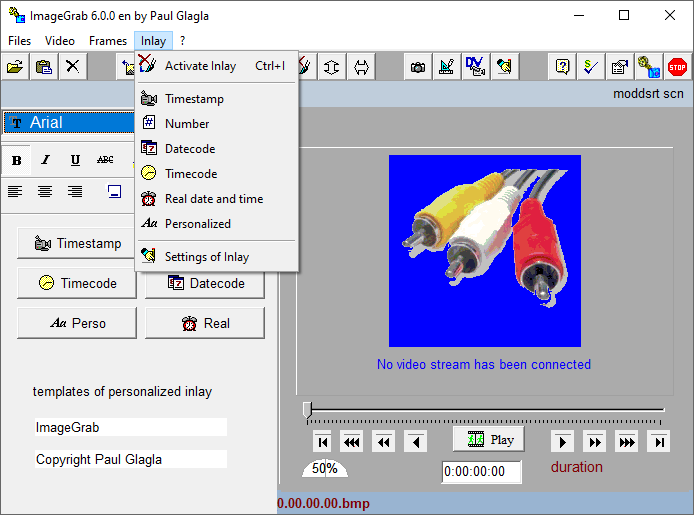This screenshot has width=694, height=515.
Task: Click the blue frame box icon
Action: (115, 192)
